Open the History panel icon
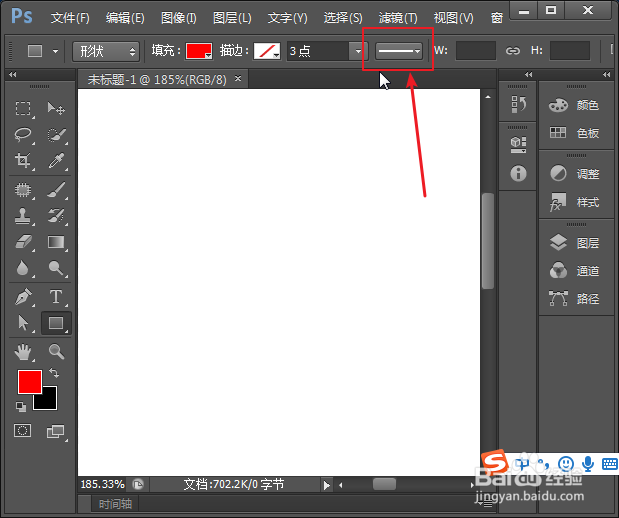 (x=518, y=104)
